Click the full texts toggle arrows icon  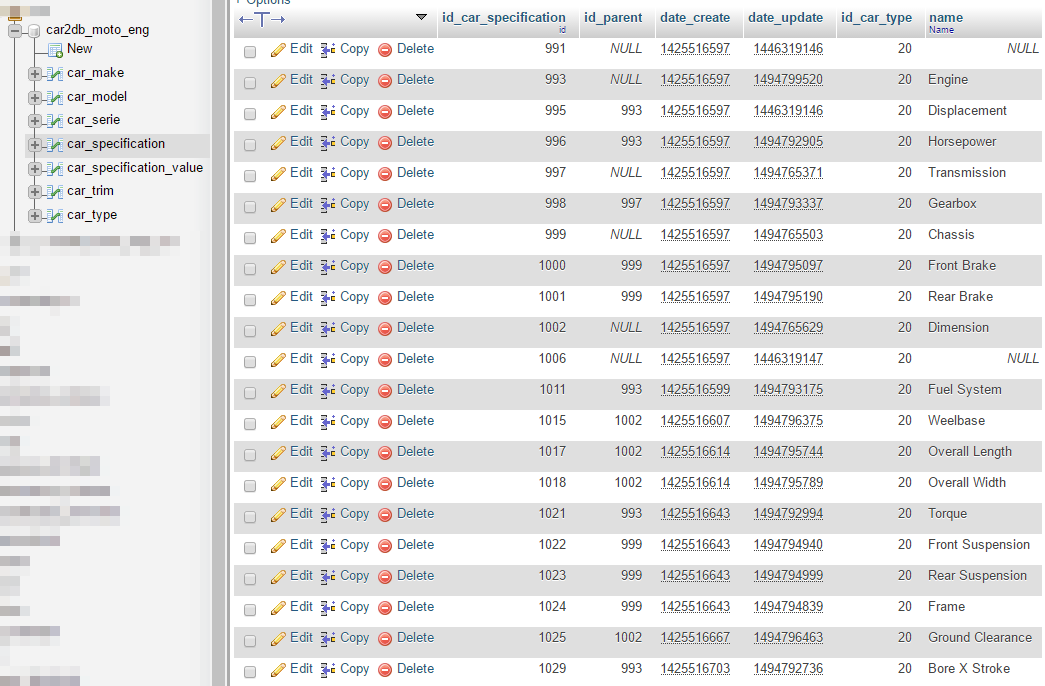[262, 20]
